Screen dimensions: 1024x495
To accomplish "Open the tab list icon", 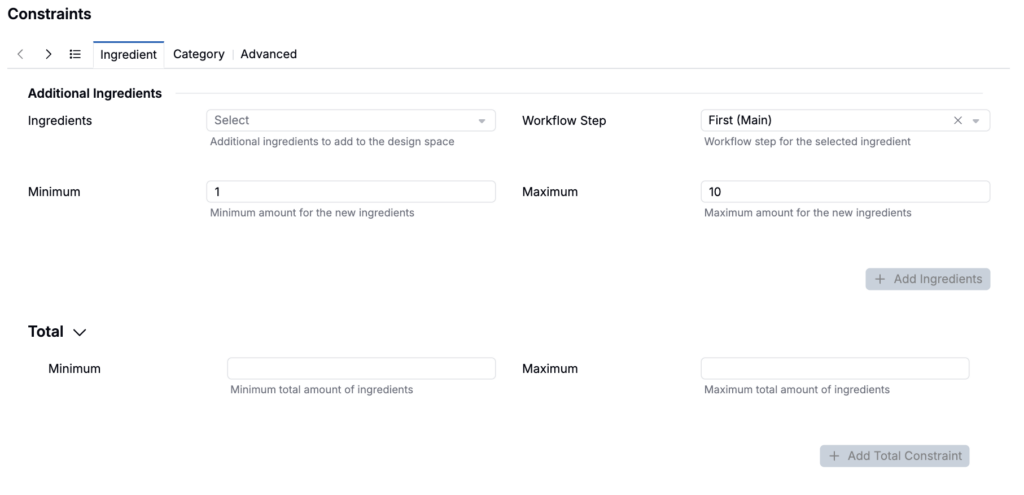I will [75, 54].
